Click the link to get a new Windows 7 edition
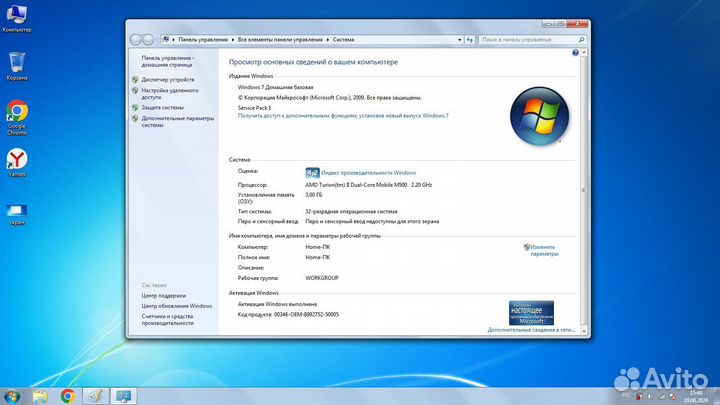 pos(343,116)
